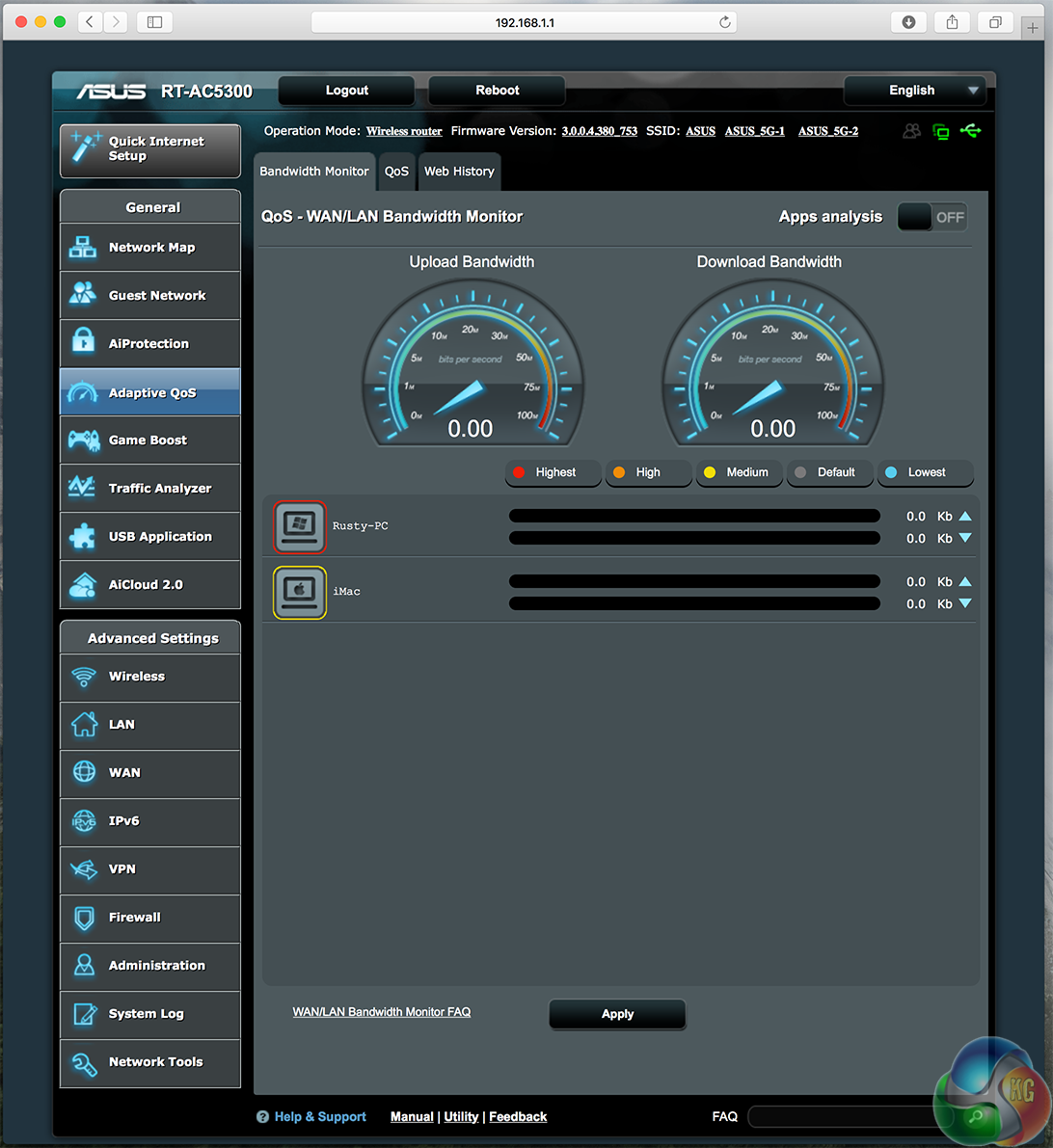The height and width of the screenshot is (1148, 1053).
Task: Open VPN settings
Action: point(150,869)
